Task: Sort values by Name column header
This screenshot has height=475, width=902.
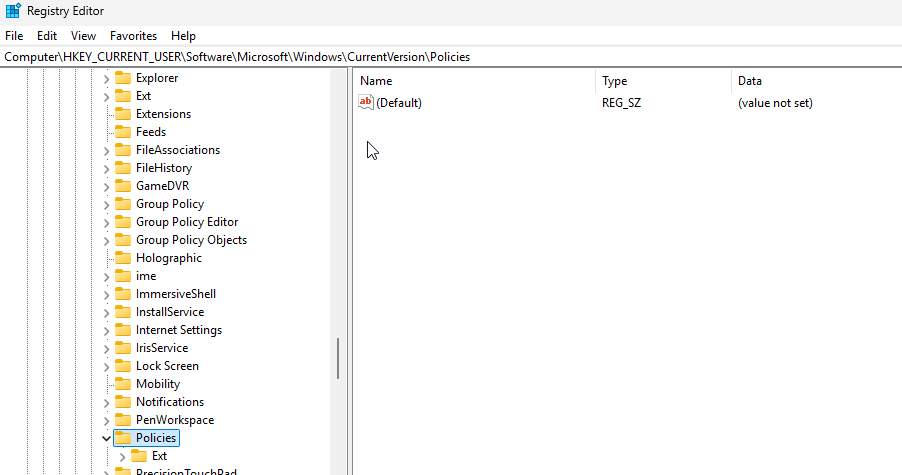Action: (x=376, y=80)
